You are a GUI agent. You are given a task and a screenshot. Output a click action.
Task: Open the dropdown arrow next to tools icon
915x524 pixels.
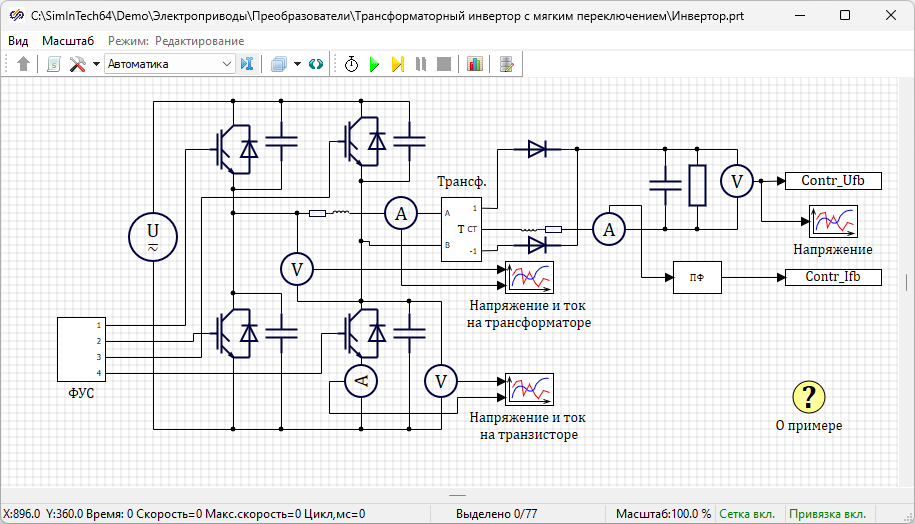[96, 64]
